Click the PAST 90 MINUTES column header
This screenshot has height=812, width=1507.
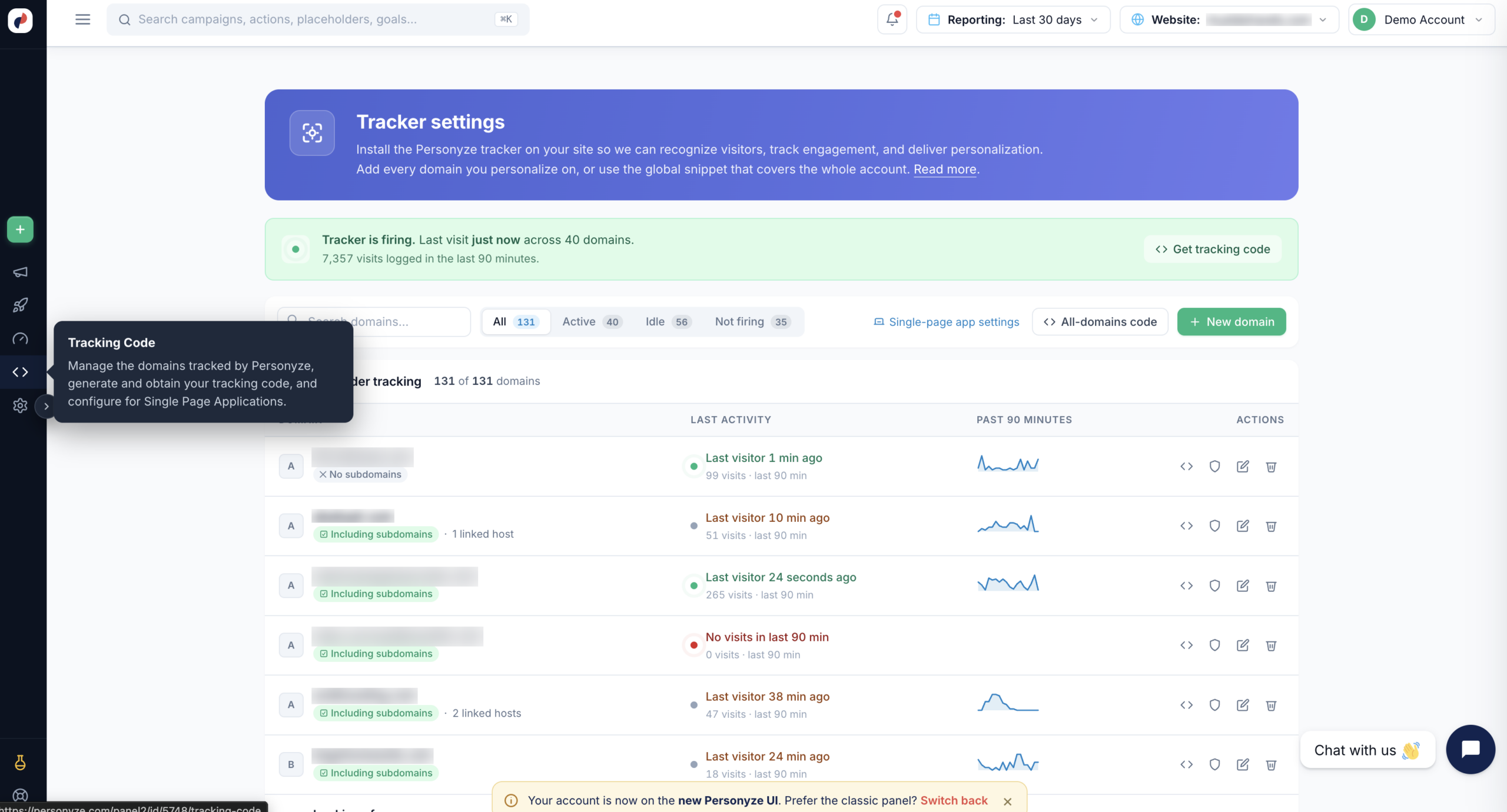click(1024, 420)
